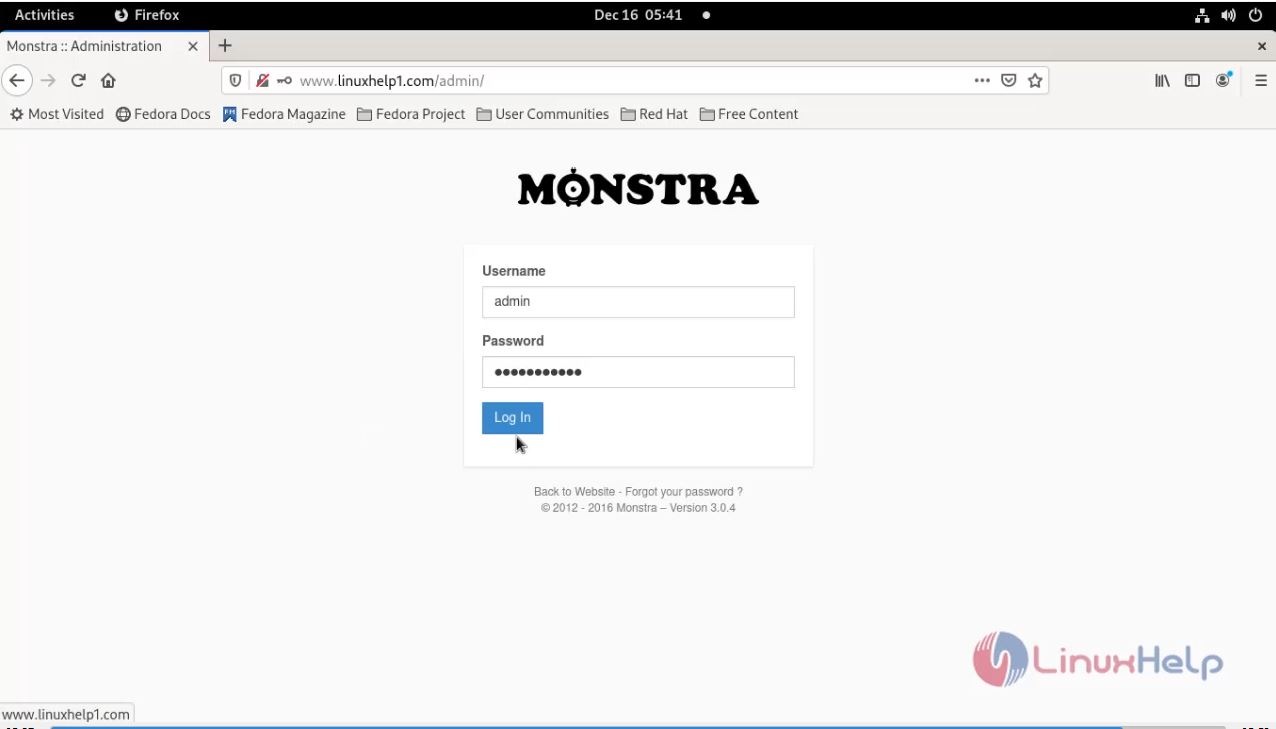
Task: Open a new tab with plus button
Action: (x=225, y=46)
